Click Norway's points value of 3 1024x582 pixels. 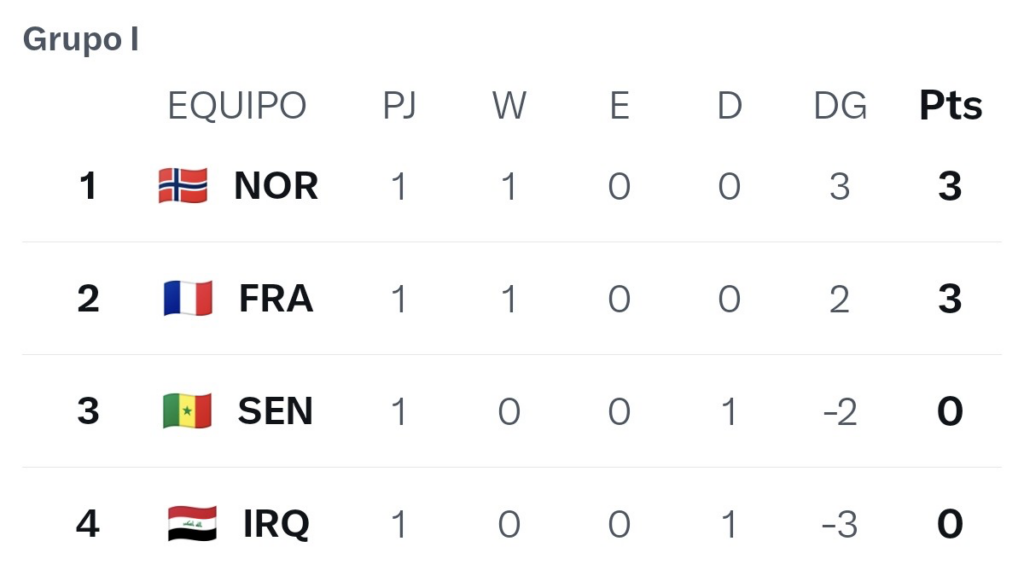[950, 186]
